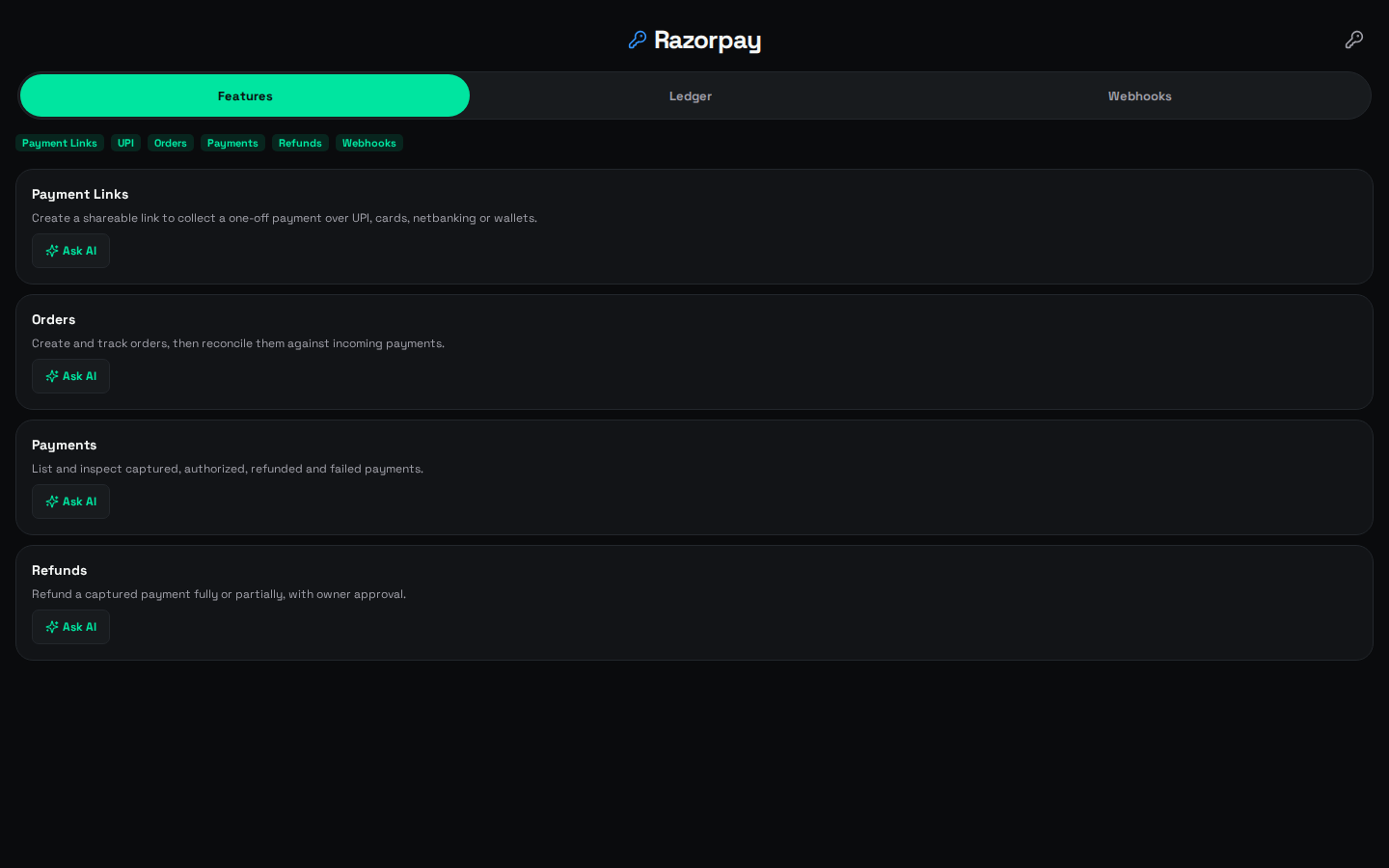Viewport: 1389px width, 868px height.
Task: Click the 'List and inspect captured' description
Action: [x=228, y=469]
